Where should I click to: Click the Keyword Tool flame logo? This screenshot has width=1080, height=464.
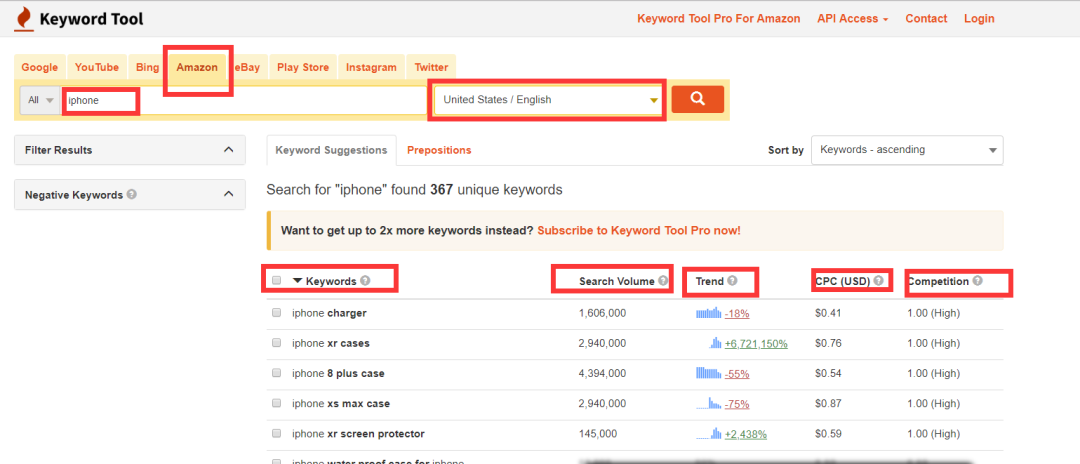tap(25, 19)
